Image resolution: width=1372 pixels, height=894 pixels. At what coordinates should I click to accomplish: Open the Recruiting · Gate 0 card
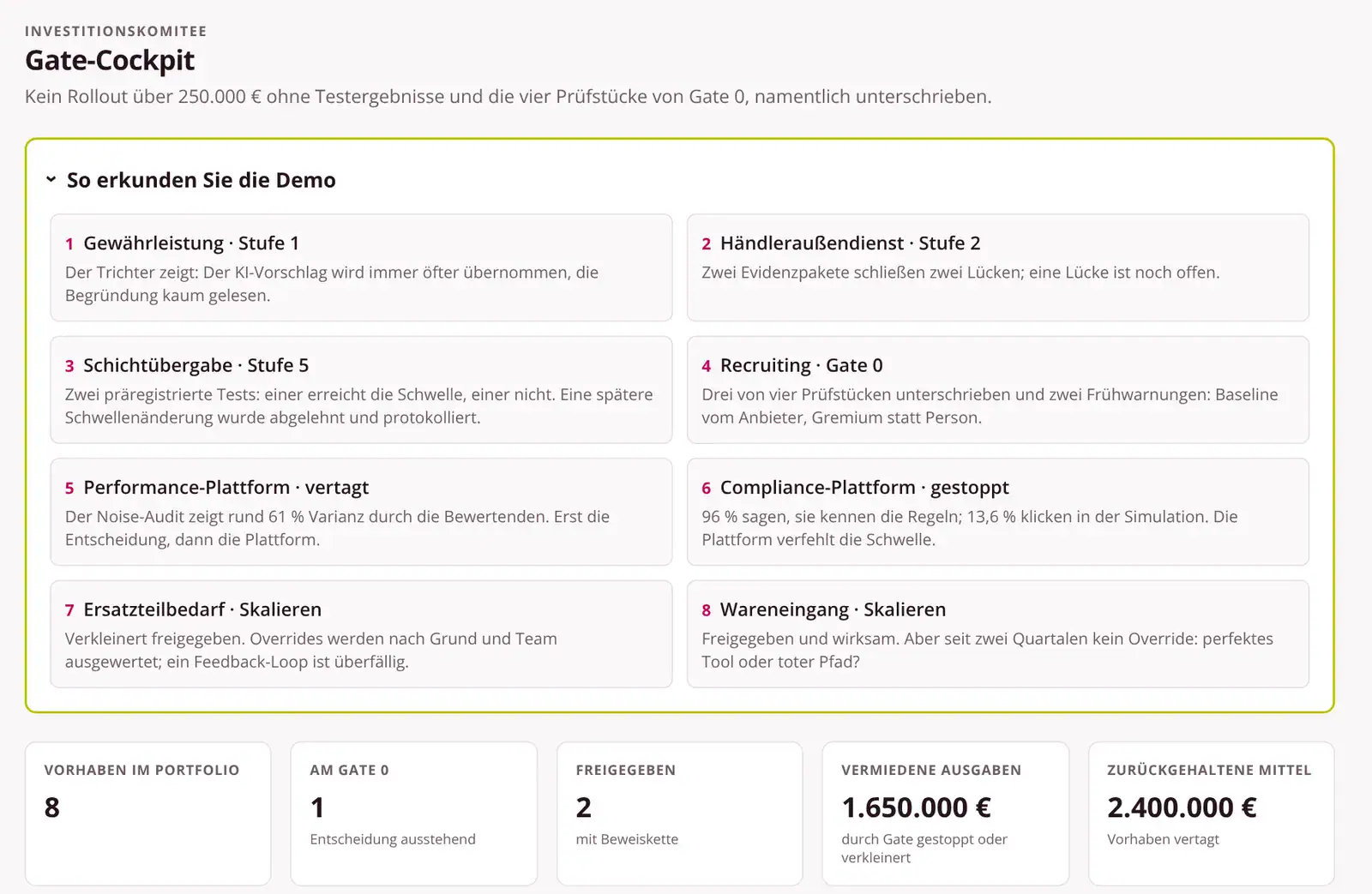(998, 390)
